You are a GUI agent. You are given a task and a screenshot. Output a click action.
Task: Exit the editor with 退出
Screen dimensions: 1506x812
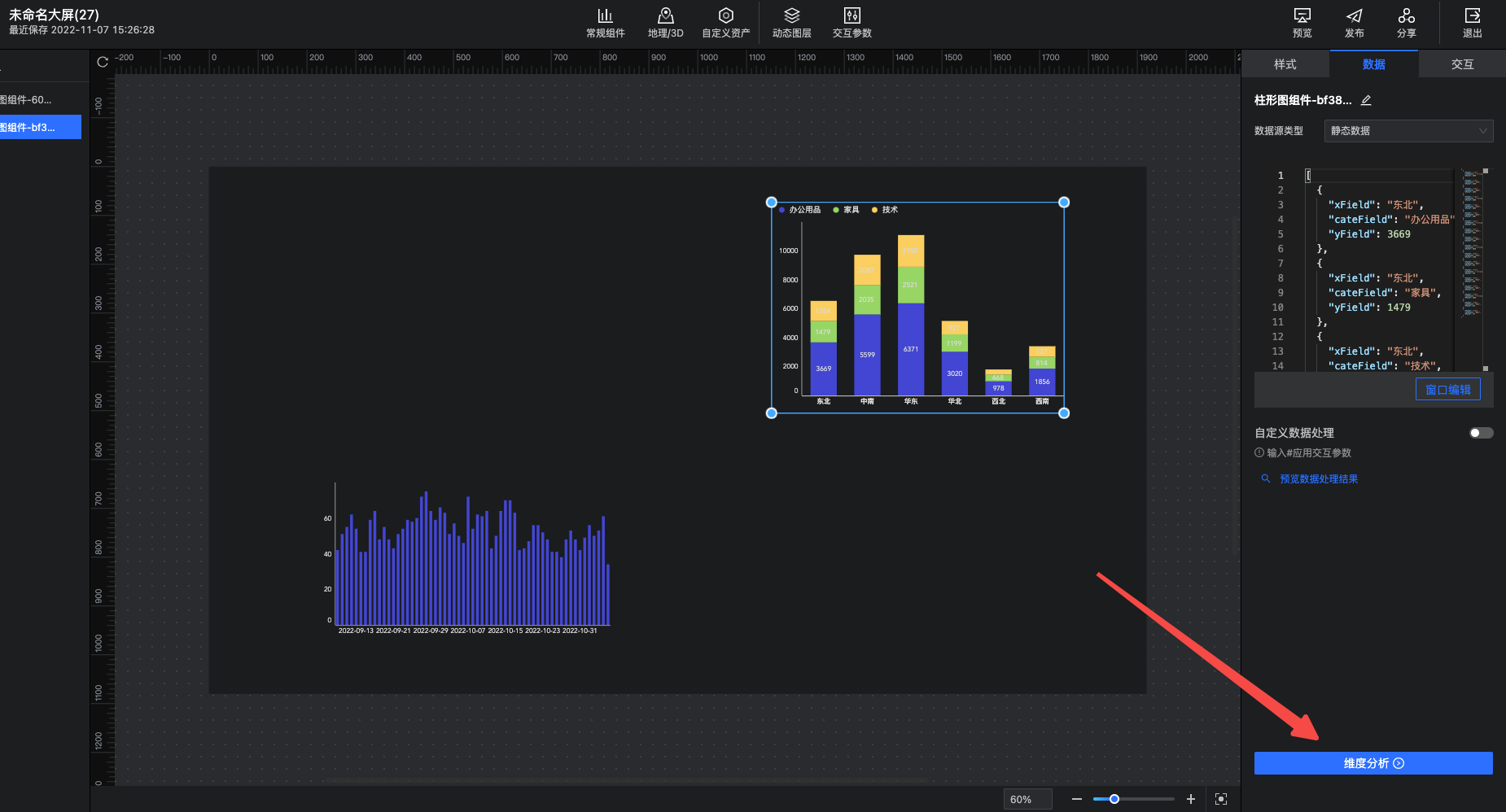pyautogui.click(x=1472, y=23)
